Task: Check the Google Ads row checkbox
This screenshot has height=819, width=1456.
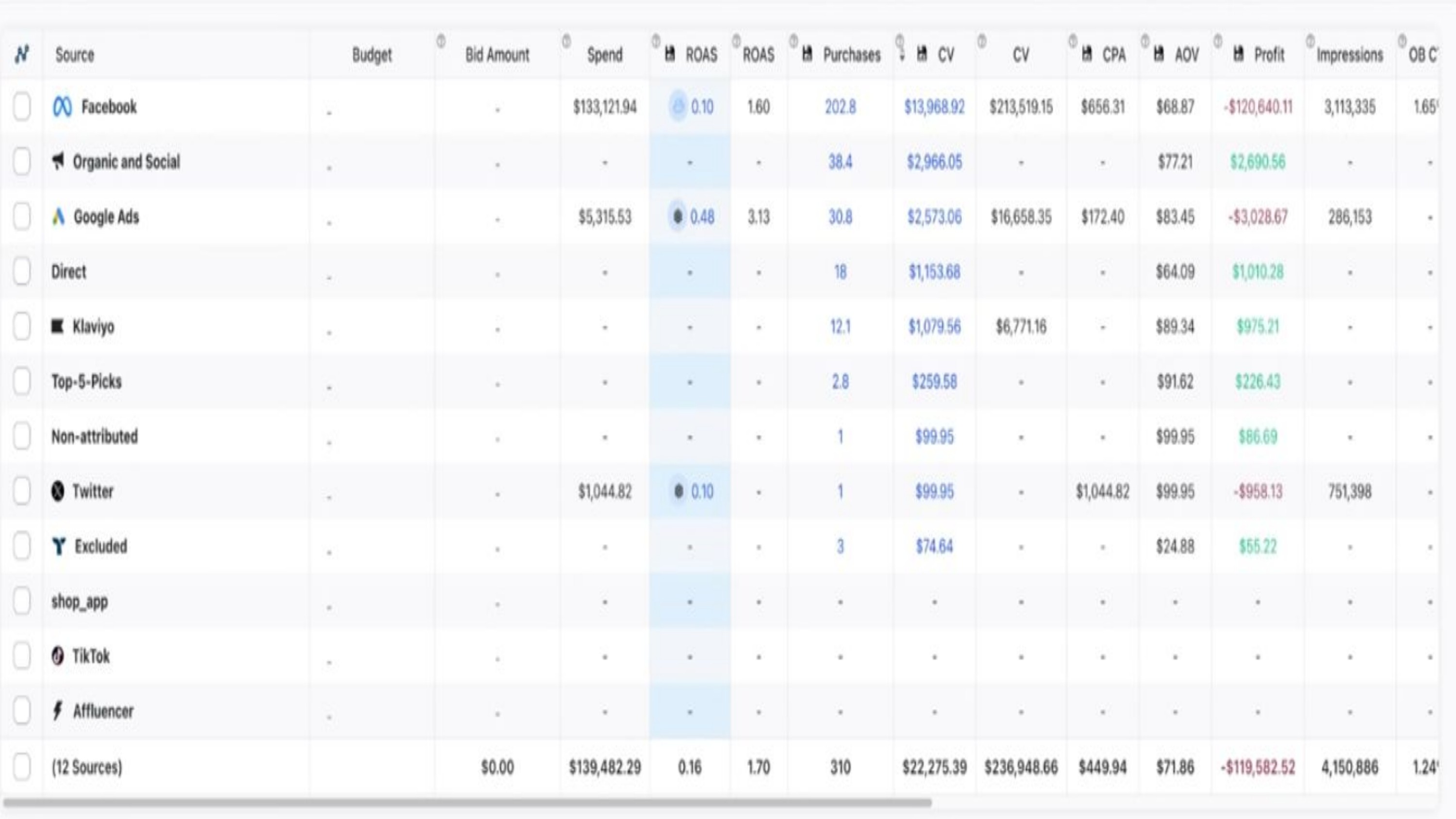Action: tap(21, 217)
